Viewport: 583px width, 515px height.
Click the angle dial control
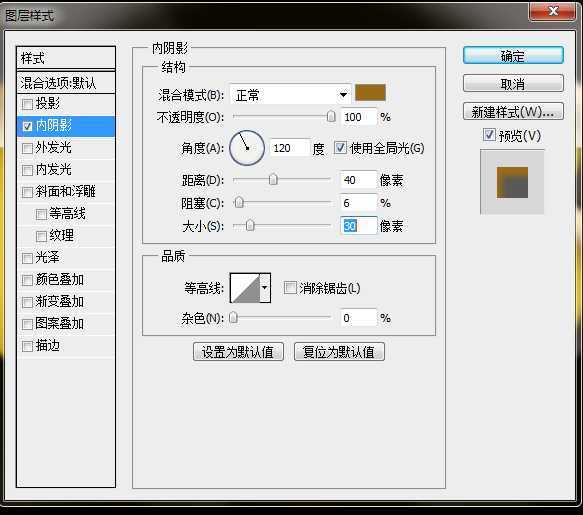click(247, 148)
